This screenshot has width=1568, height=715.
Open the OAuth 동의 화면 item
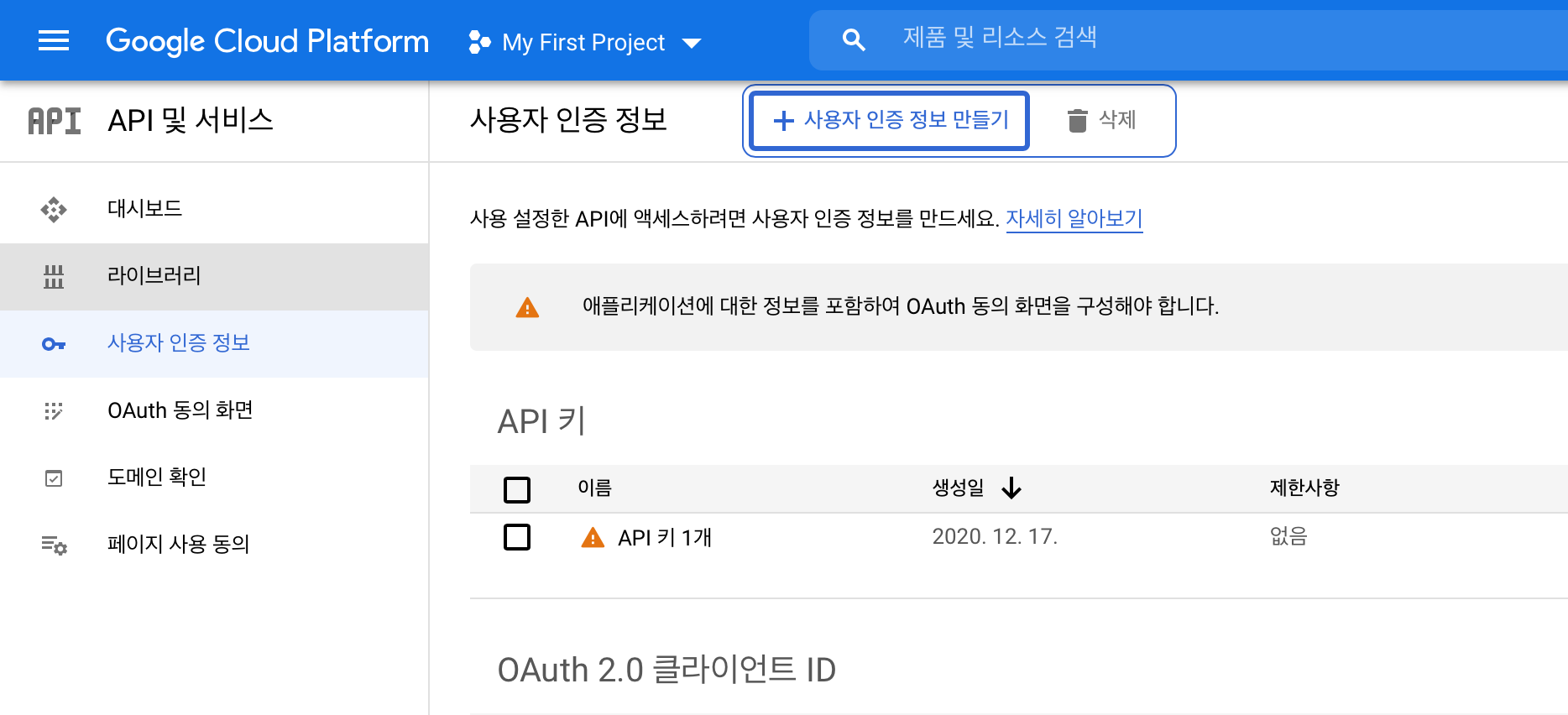(214, 410)
